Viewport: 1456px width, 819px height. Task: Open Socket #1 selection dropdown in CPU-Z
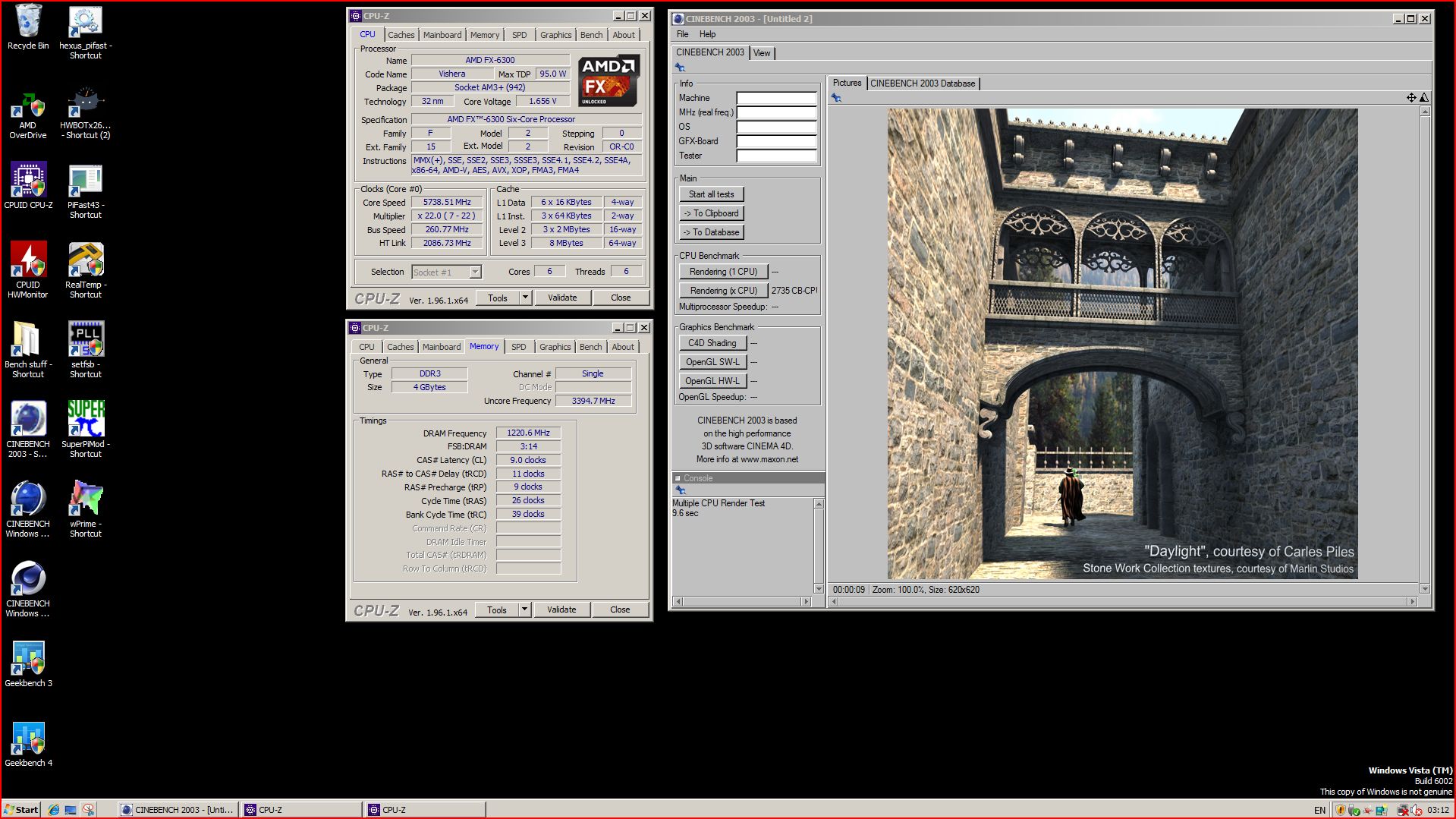tap(475, 272)
